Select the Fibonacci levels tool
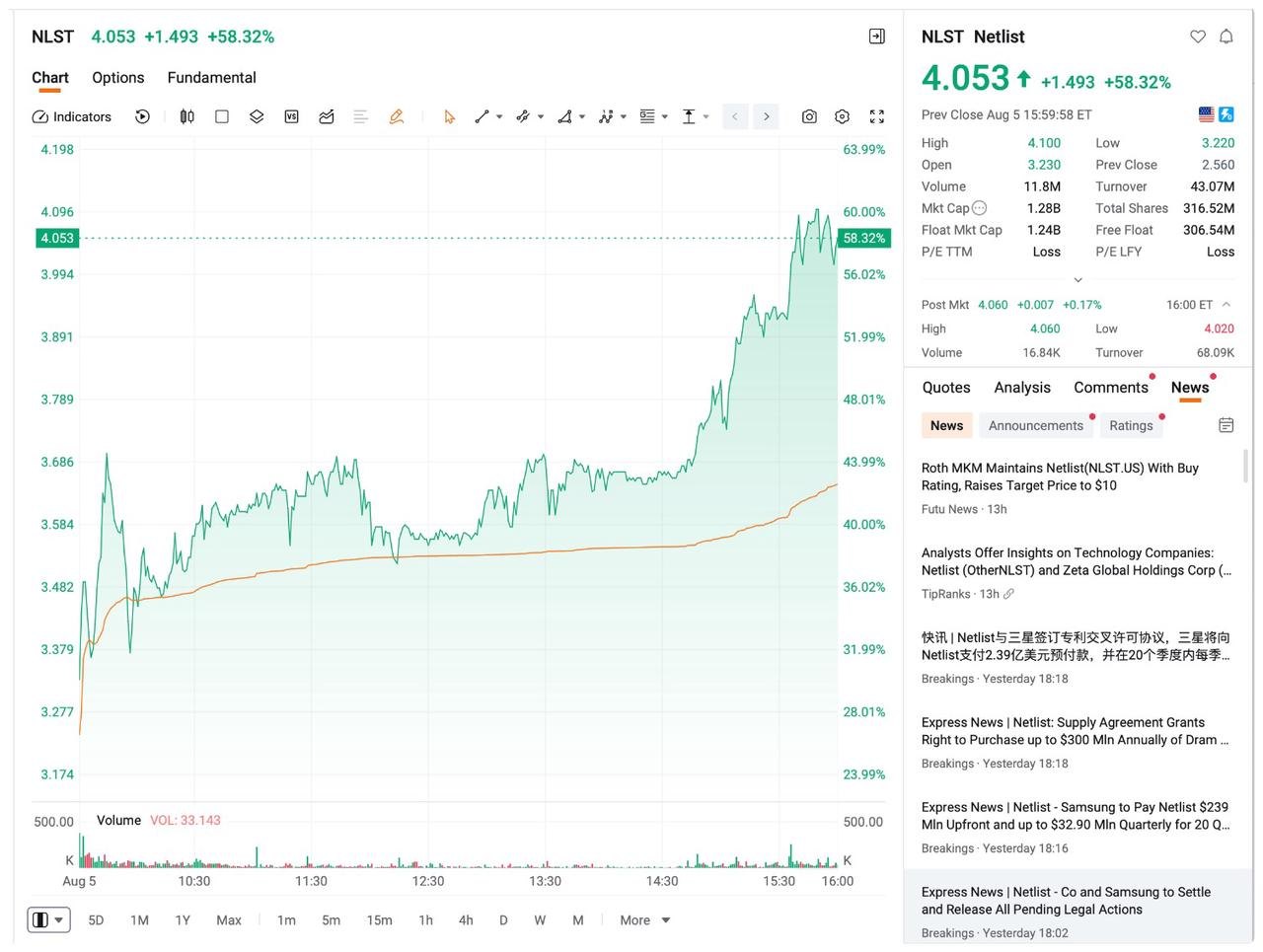Image resolution: width=1263 pixels, height=952 pixels. coord(647,116)
